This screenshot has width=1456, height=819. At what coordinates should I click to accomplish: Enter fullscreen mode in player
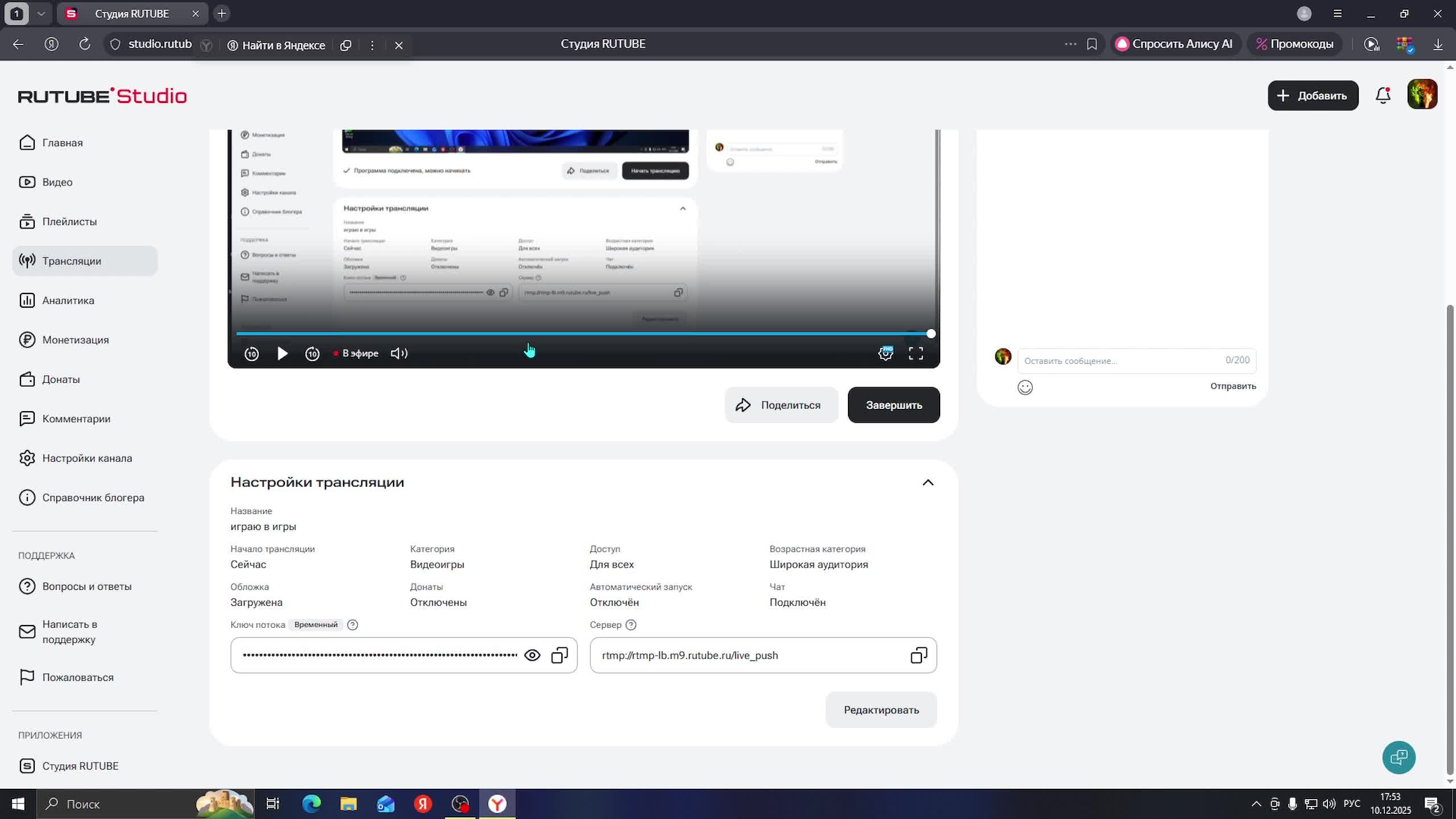point(916,353)
